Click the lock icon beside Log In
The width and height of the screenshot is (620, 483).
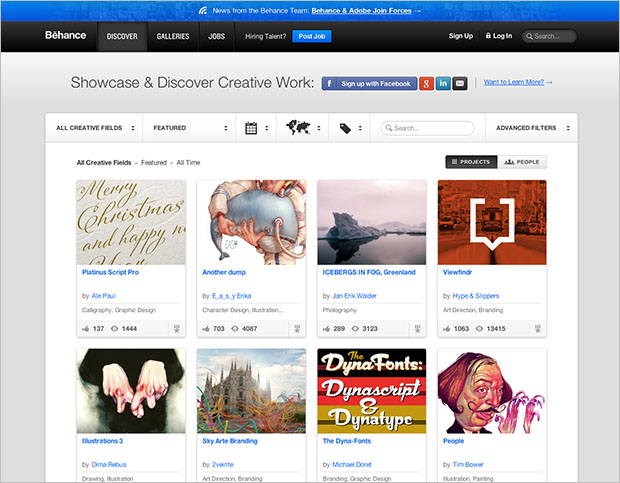pyautogui.click(x=488, y=36)
